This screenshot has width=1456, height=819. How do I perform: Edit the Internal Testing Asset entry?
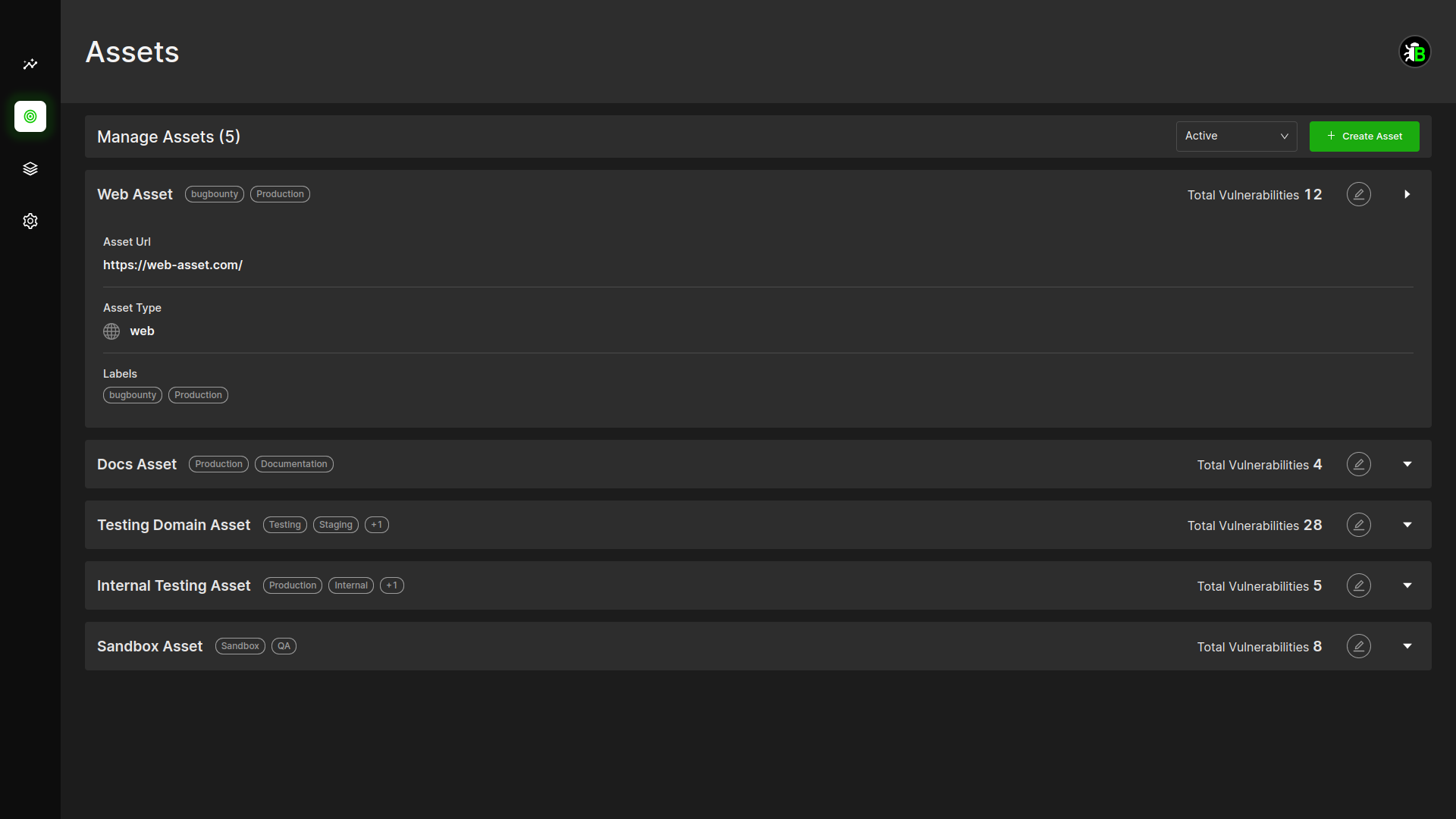point(1358,585)
